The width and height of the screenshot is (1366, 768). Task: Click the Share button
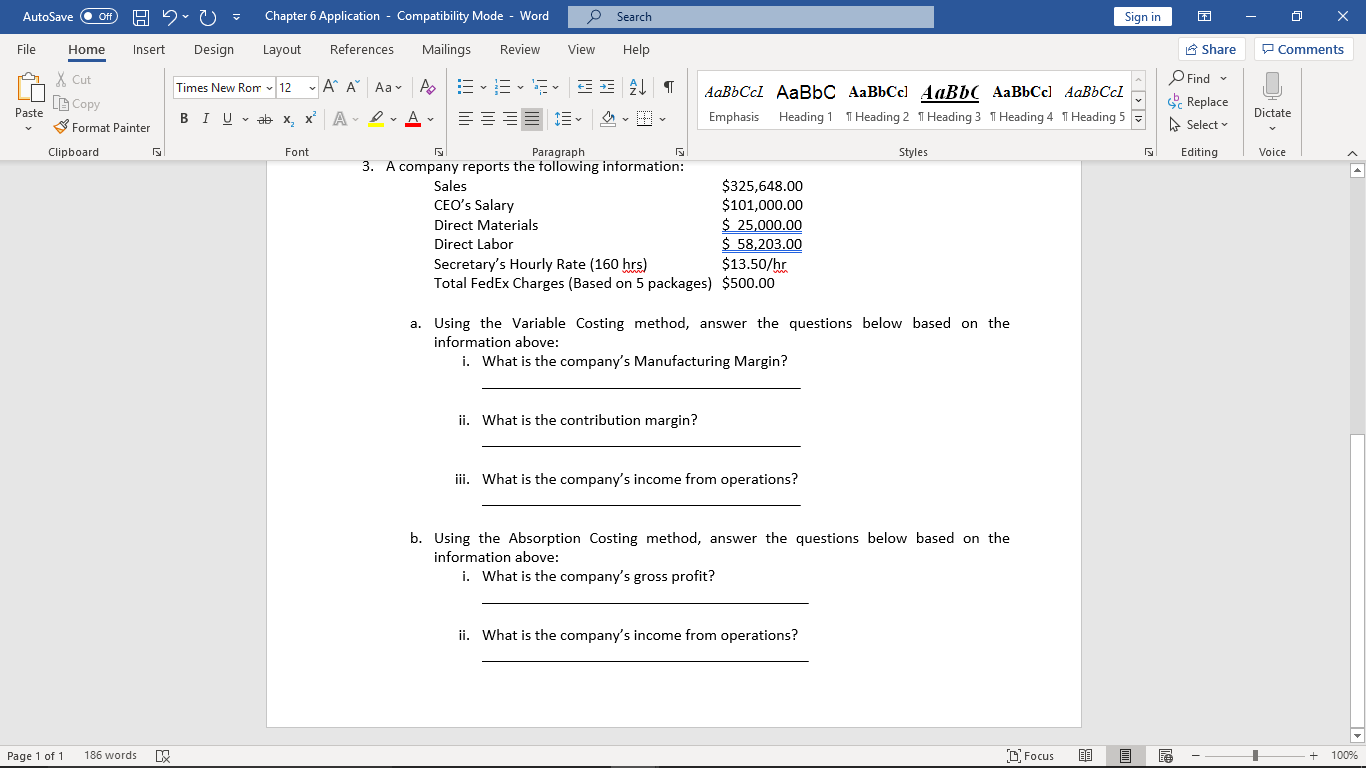click(1210, 49)
